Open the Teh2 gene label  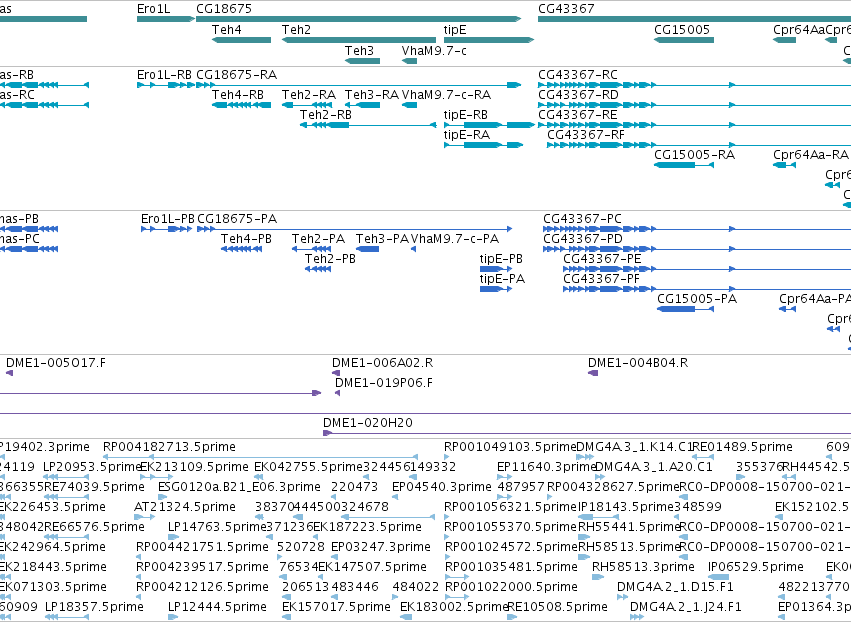pos(296,30)
